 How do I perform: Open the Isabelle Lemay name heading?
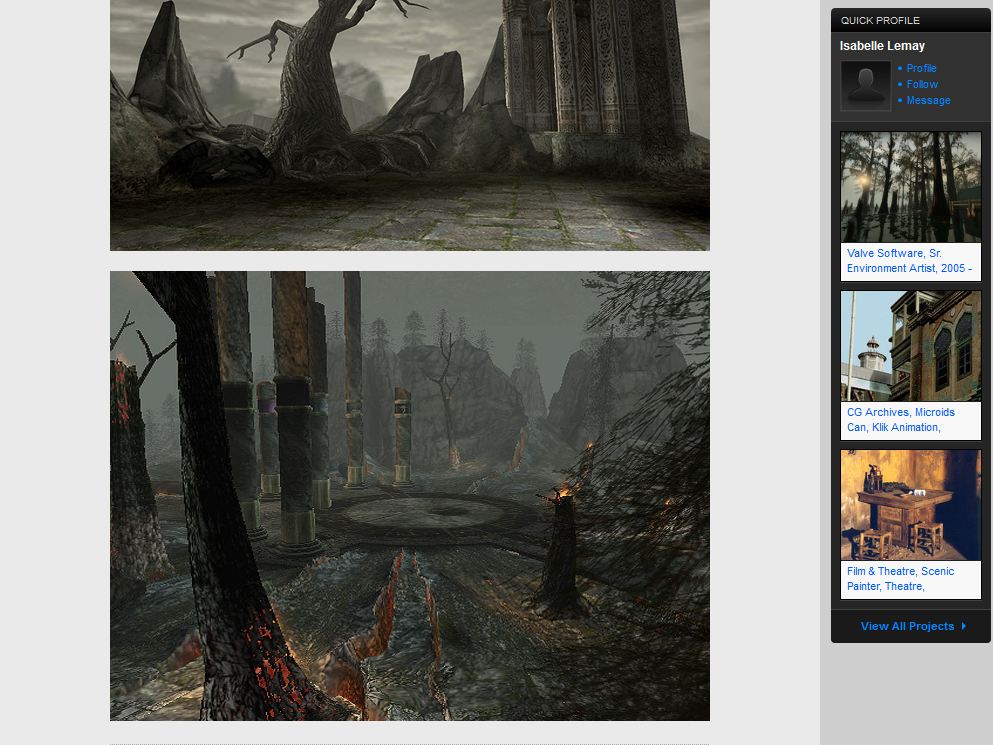tap(882, 46)
